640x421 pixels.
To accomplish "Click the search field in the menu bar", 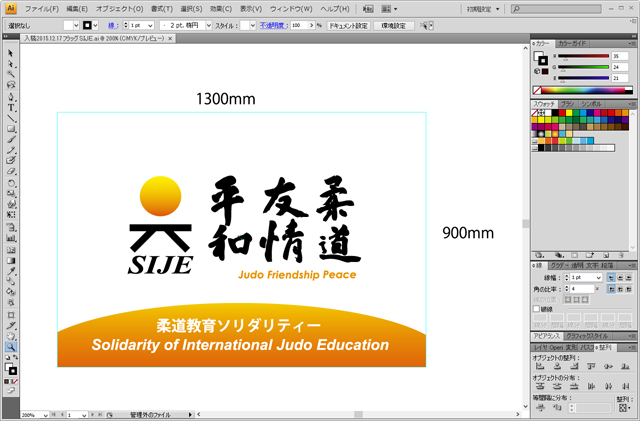I will tap(556, 9).
